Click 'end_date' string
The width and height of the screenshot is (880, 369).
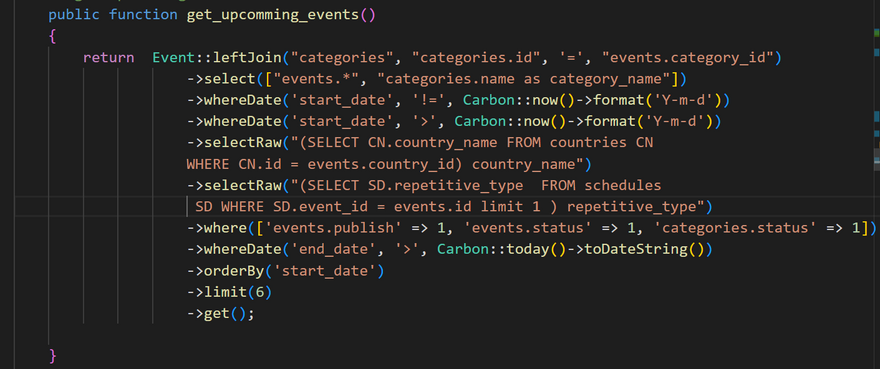334,249
